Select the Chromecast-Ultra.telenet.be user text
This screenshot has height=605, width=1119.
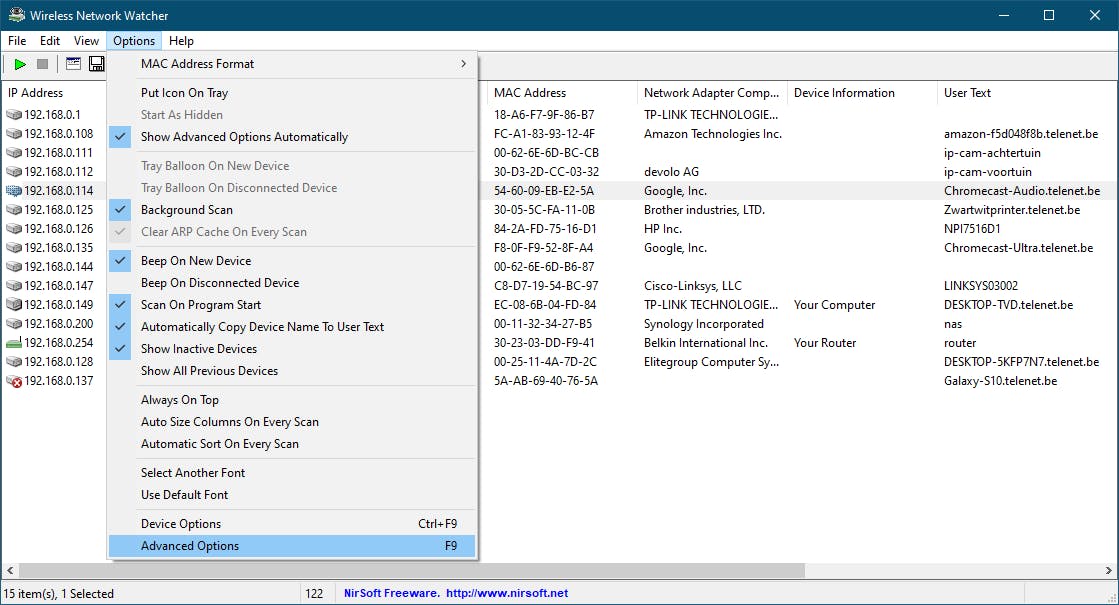pyautogui.click(x=1018, y=248)
